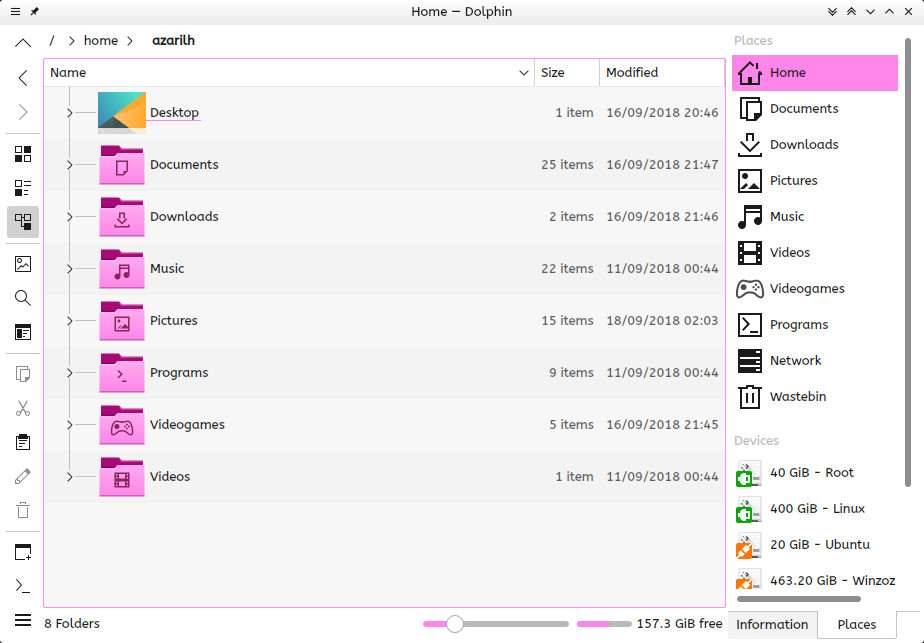
Task: Navigate forward with right arrow
Action: pyautogui.click(x=23, y=112)
